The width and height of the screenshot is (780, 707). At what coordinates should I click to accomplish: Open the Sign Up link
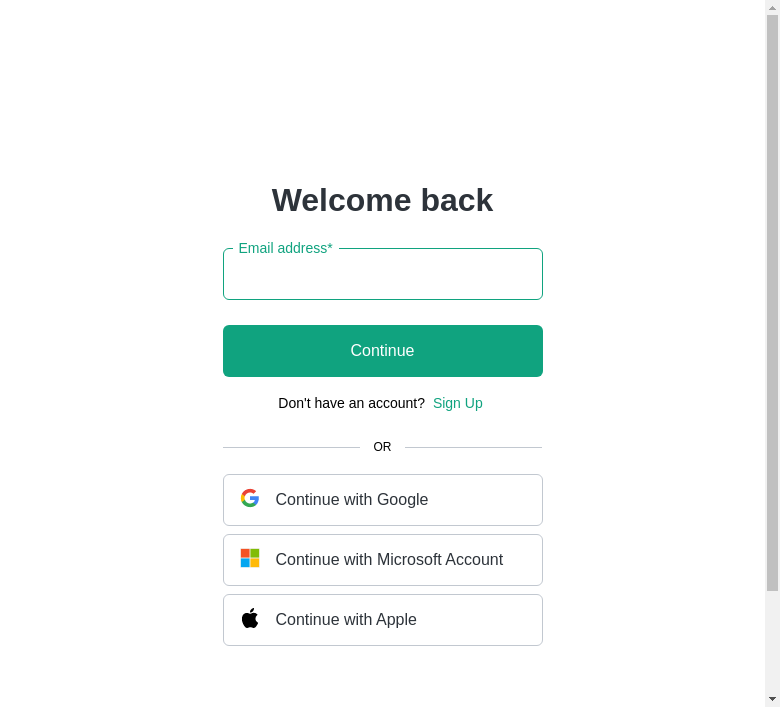[x=458, y=403]
